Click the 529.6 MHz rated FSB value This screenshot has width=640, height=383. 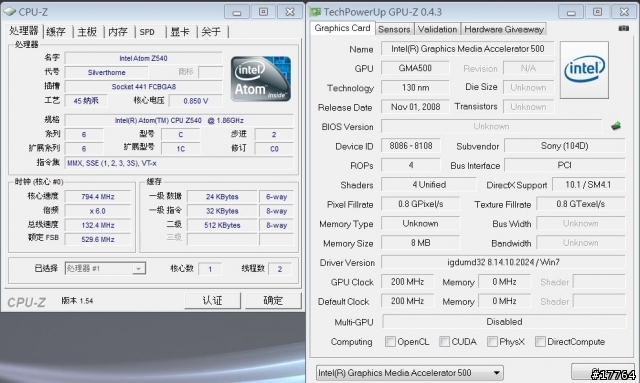[98, 239]
